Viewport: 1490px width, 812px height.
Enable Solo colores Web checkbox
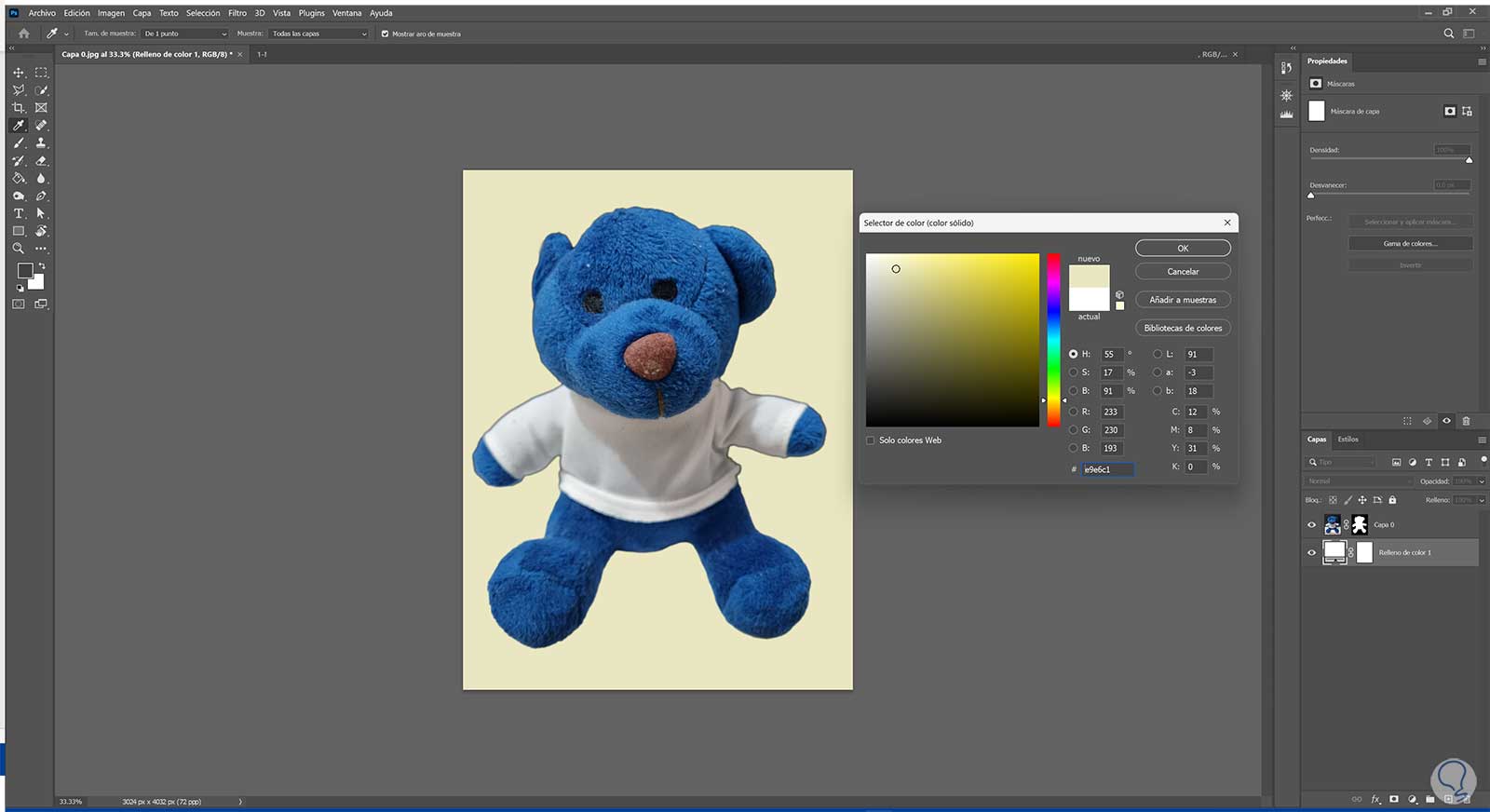871,440
